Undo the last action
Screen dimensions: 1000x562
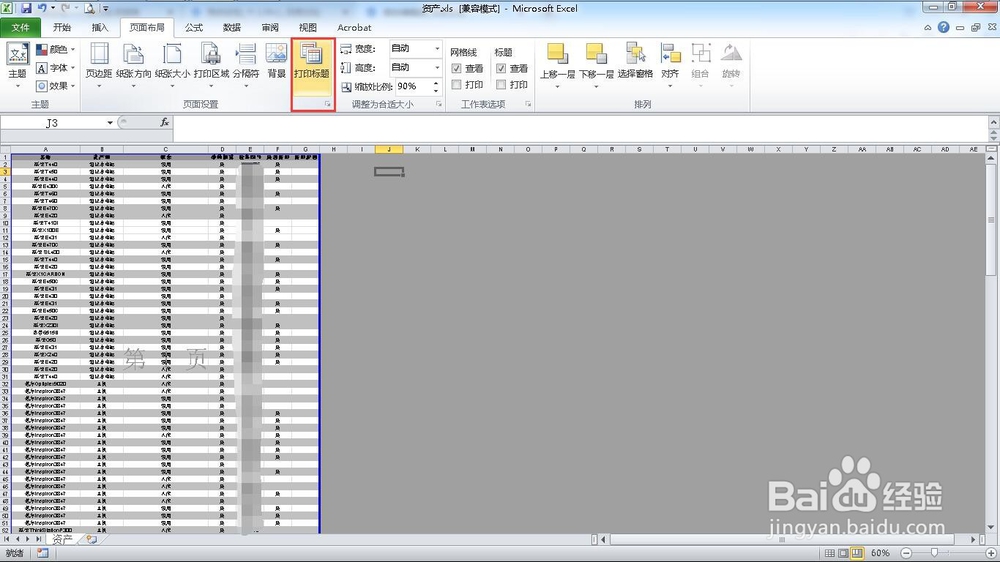pos(42,8)
